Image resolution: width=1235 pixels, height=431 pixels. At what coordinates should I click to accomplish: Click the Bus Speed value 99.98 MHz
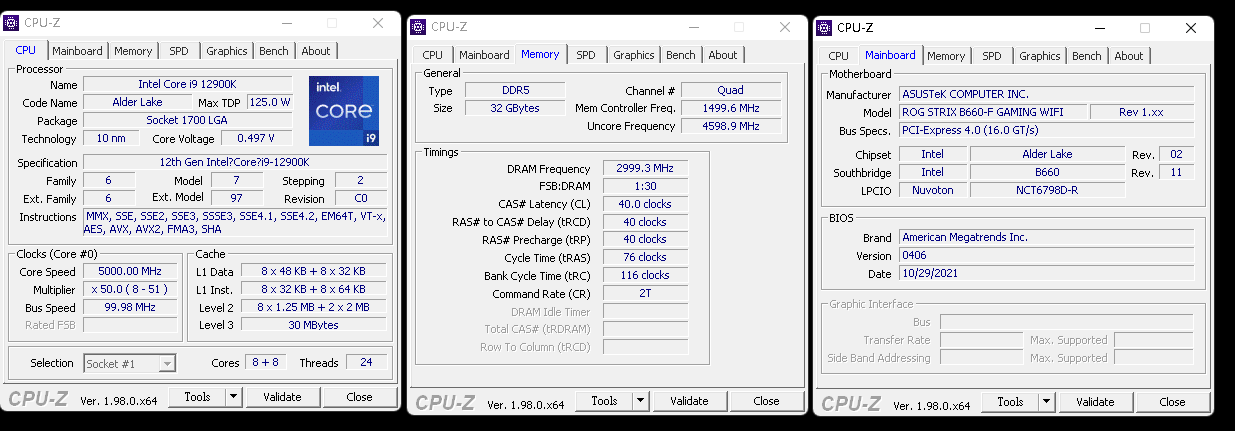130,308
